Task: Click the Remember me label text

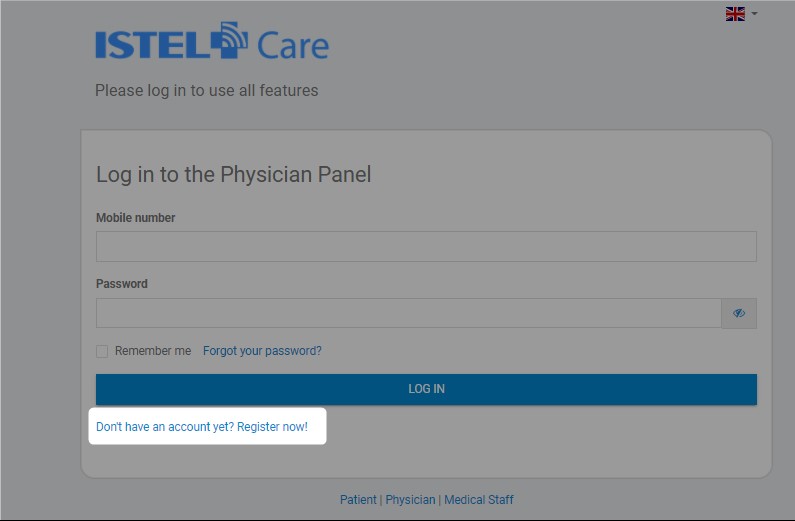Action: [x=153, y=351]
